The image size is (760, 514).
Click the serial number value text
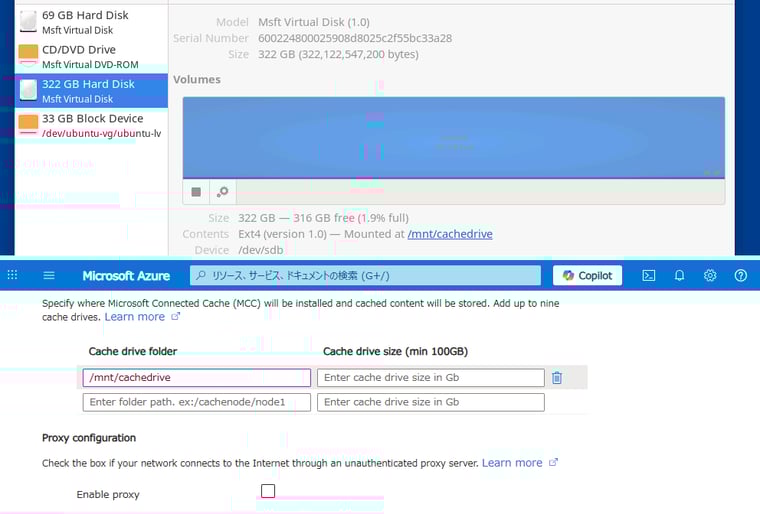(355, 38)
